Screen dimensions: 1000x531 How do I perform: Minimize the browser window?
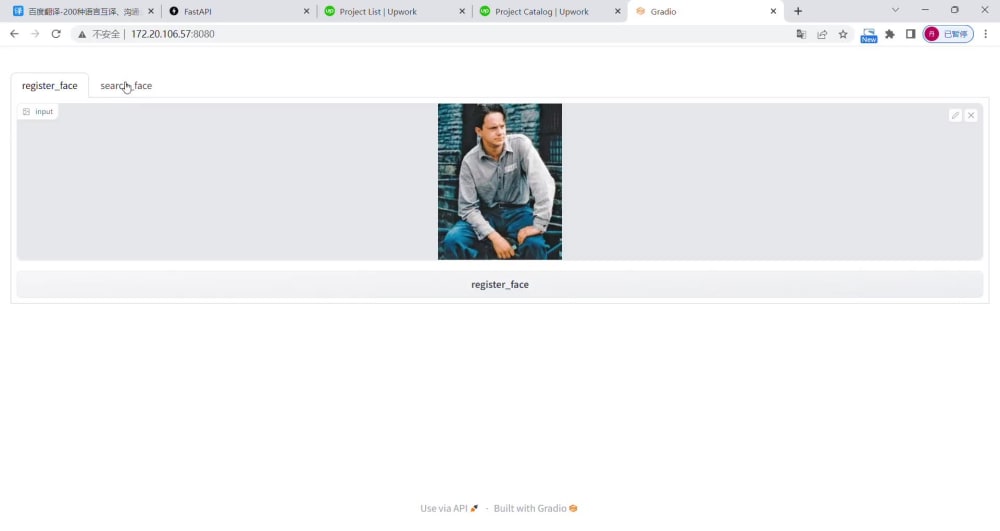(925, 10)
